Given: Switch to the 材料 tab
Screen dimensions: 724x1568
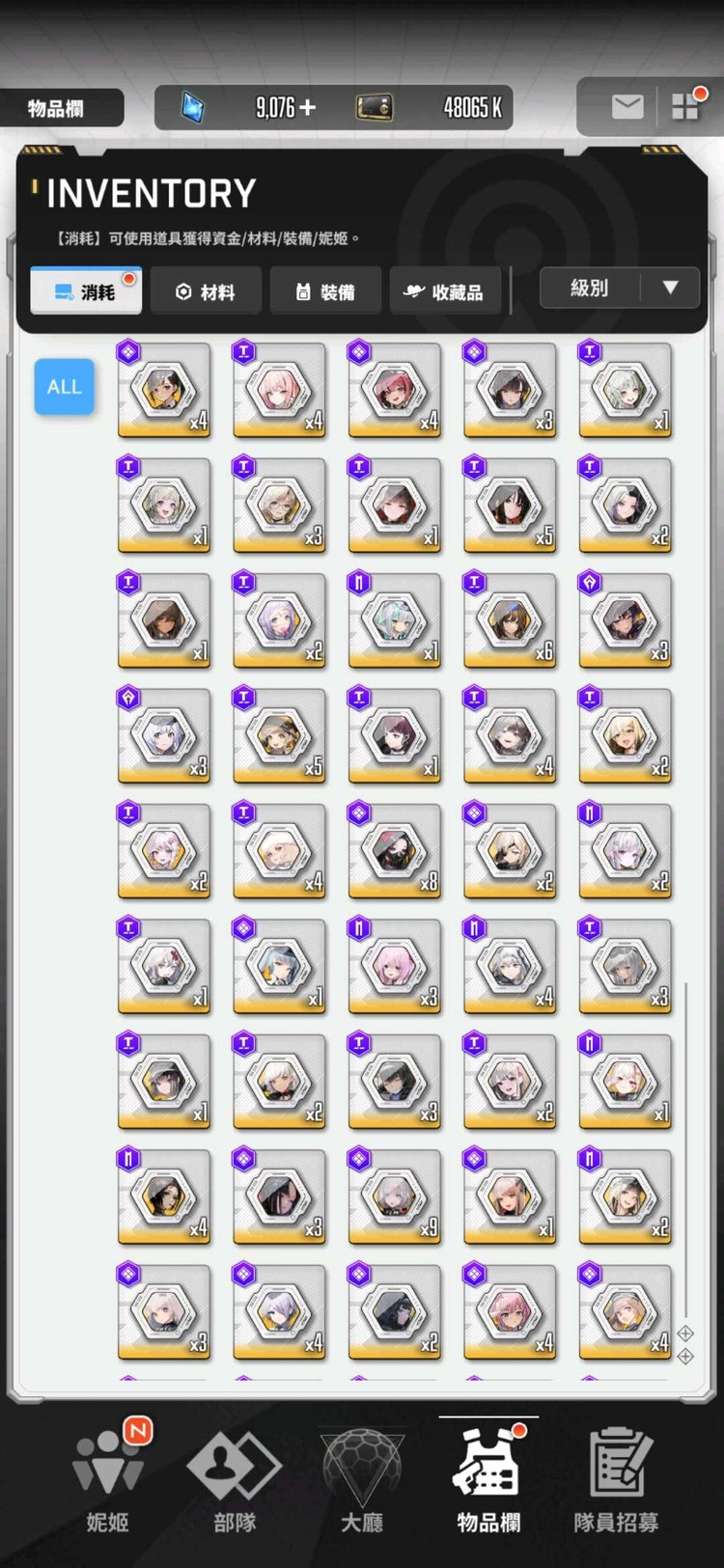Looking at the screenshot, I should tap(206, 291).
